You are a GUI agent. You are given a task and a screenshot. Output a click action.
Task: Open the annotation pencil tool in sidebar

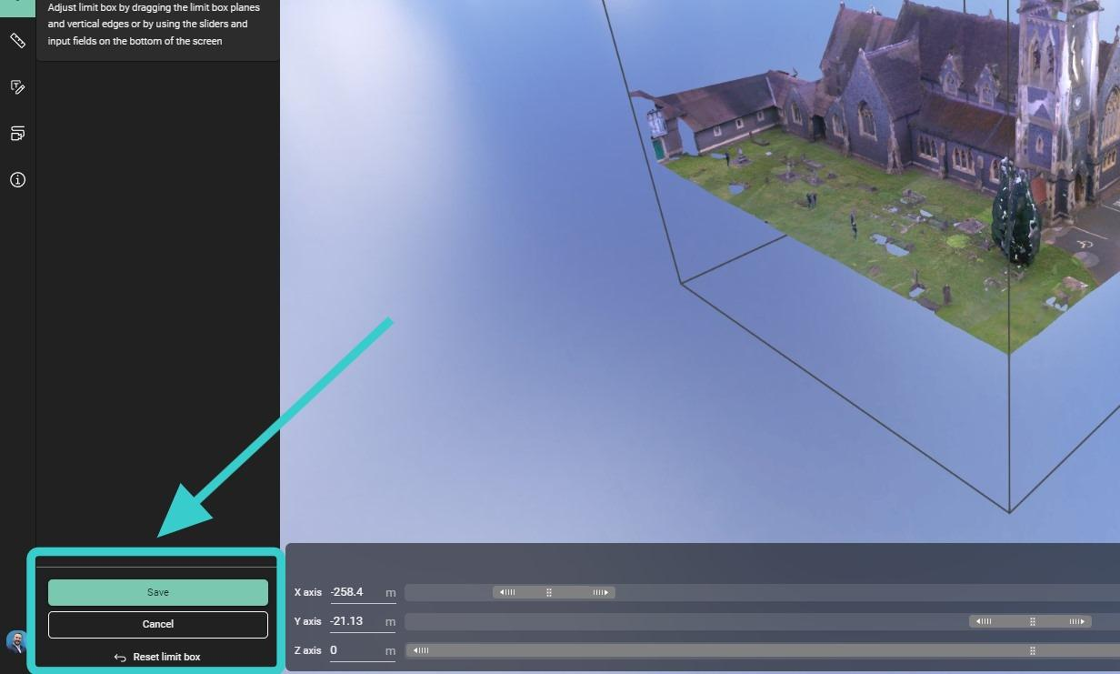18,87
